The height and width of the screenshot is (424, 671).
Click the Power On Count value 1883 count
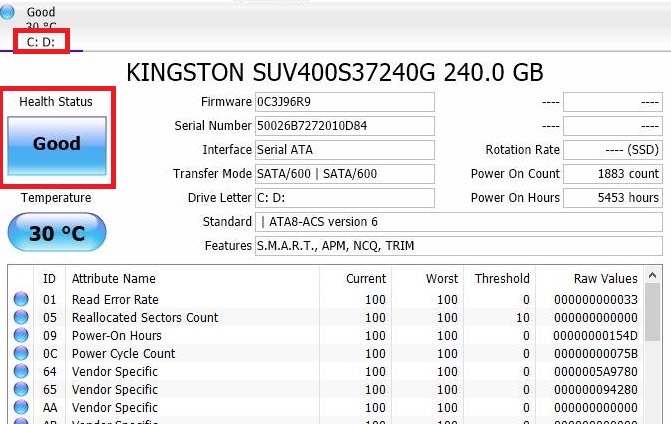point(613,174)
